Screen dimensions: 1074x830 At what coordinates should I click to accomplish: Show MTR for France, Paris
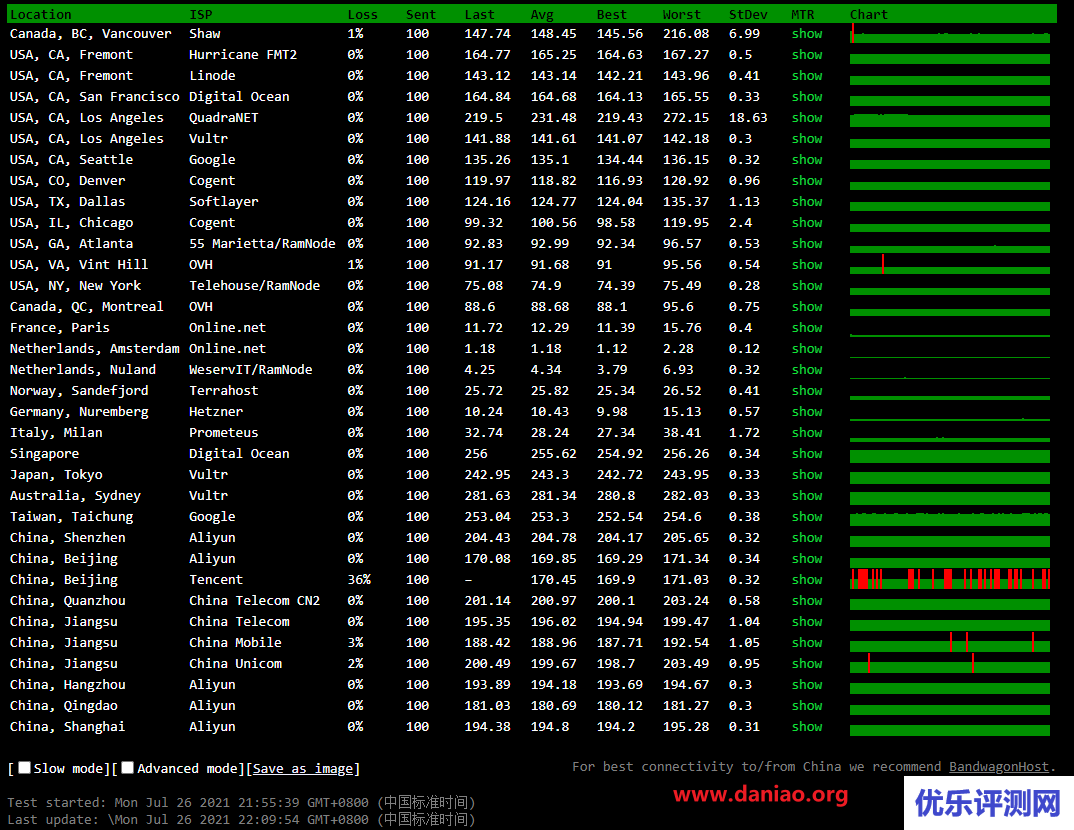[807, 327]
